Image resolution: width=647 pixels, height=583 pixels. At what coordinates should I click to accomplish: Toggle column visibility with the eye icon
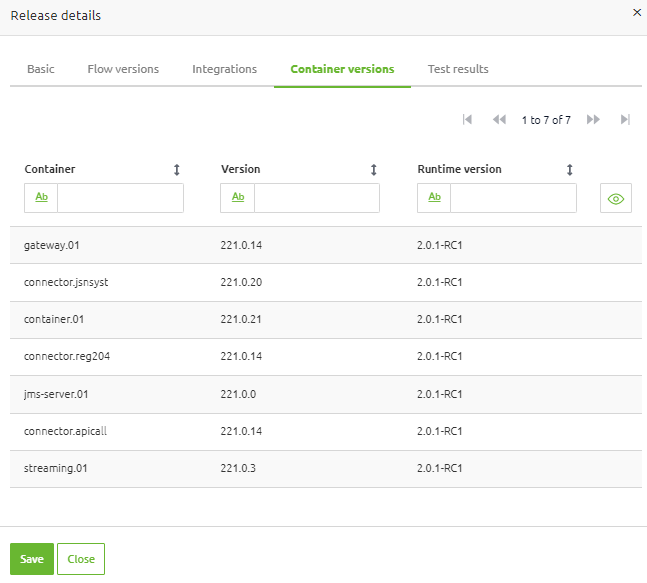(x=616, y=198)
